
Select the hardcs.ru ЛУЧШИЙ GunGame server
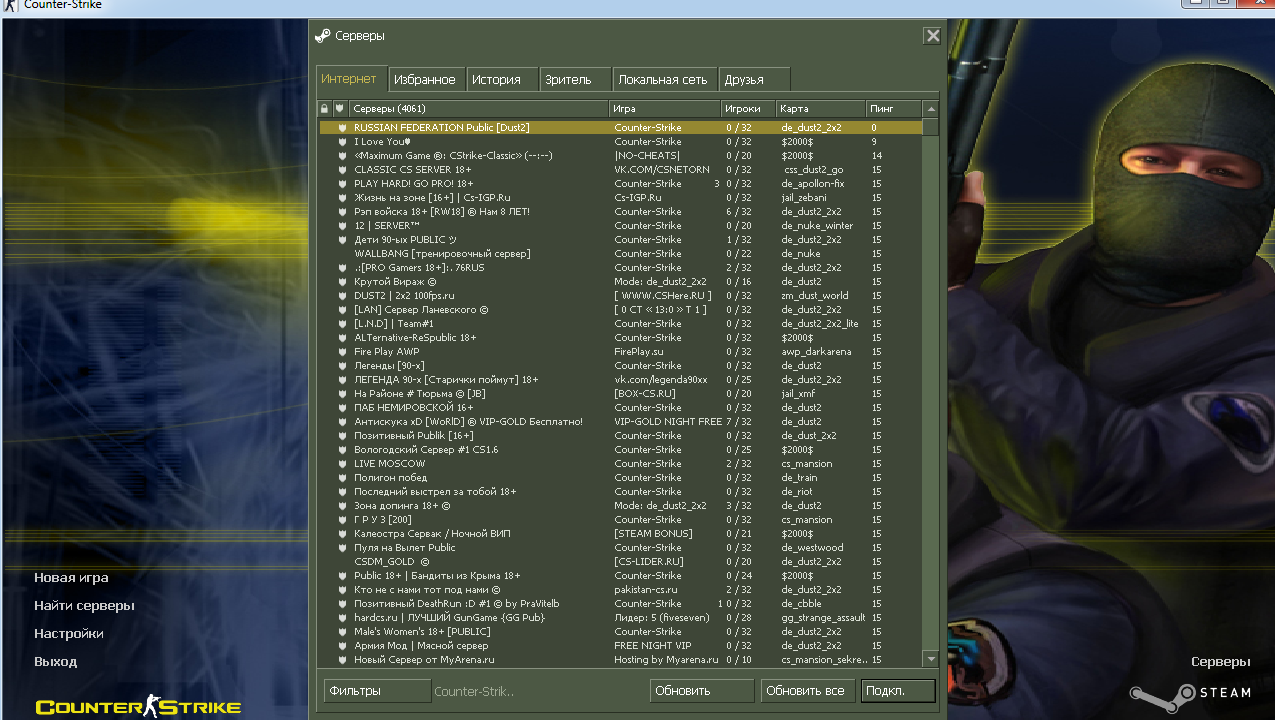620,618
